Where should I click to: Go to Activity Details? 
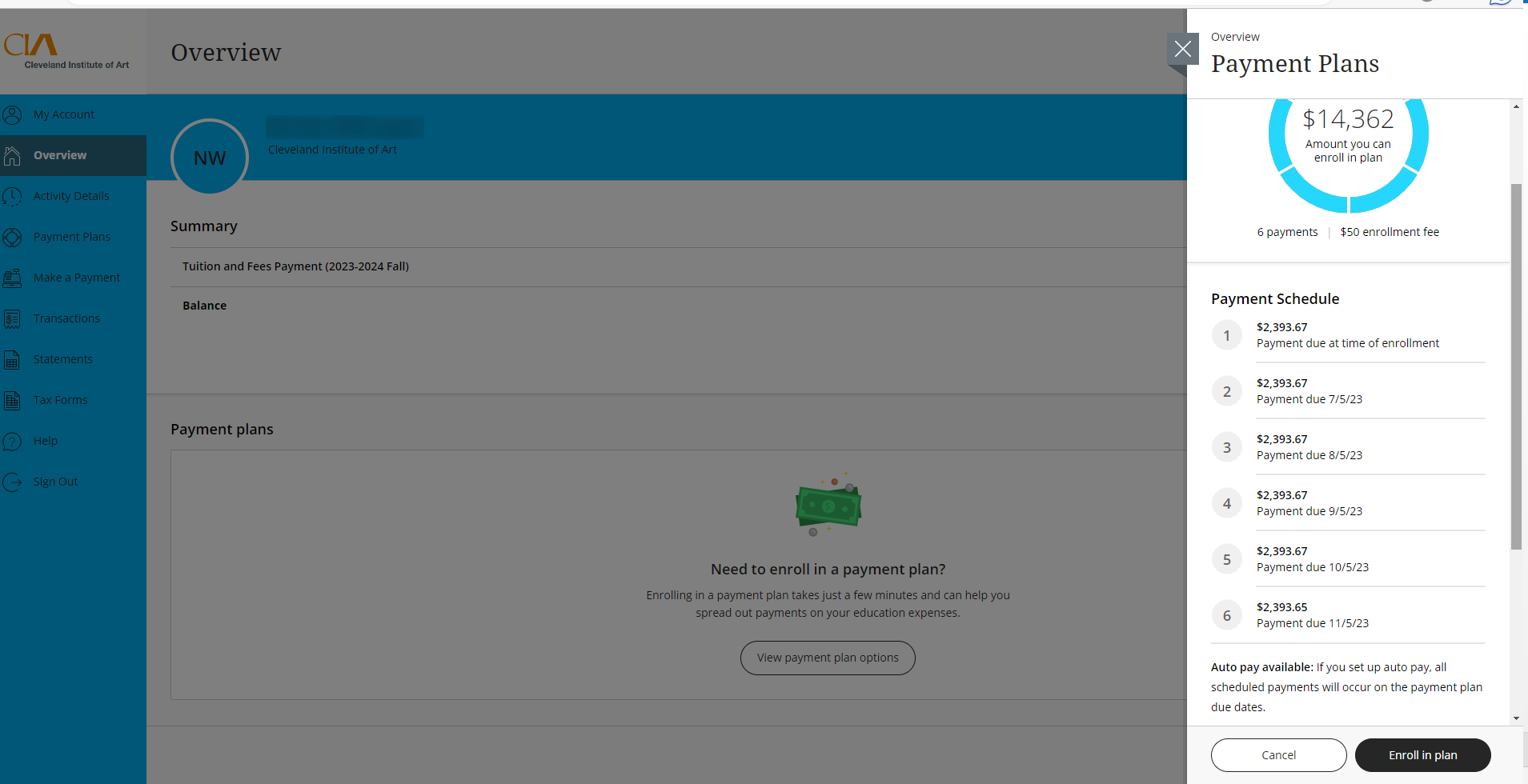click(73, 196)
